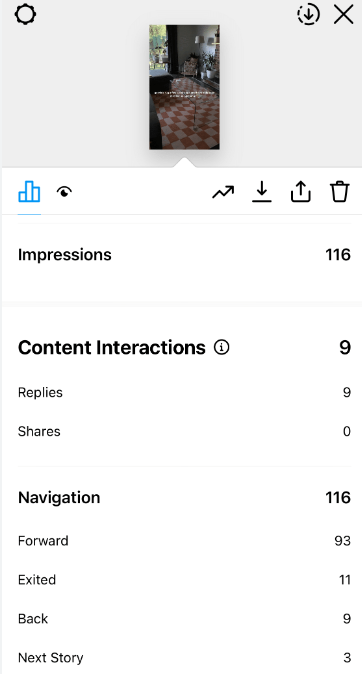Viewport: 362px width, 674px height.
Task: Open the settings gear icon
Action: (x=25, y=14)
